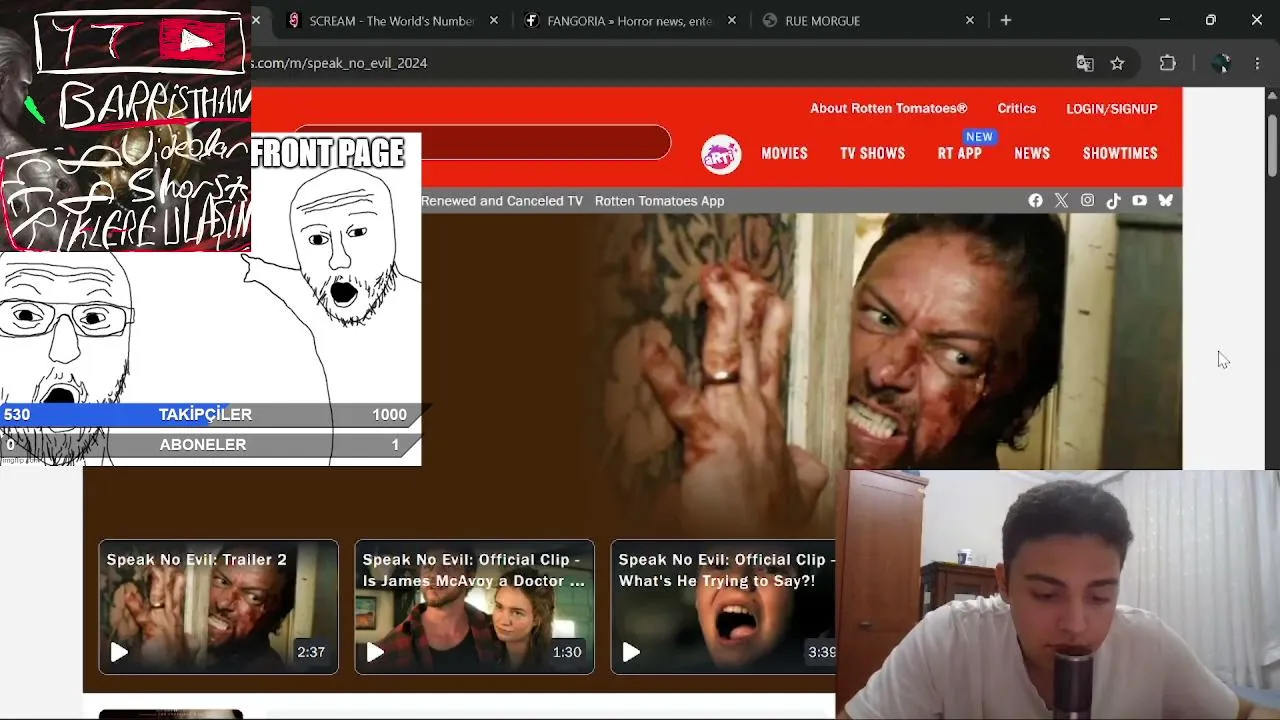Open the About Rotten Tomatoes link
The height and width of the screenshot is (720, 1280).
889,109
